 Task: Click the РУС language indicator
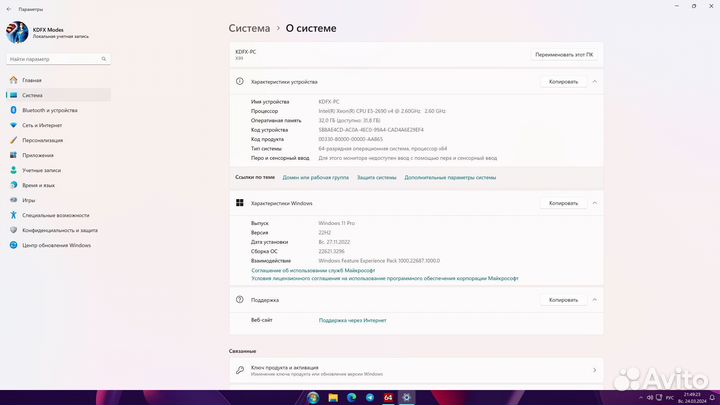coord(669,398)
